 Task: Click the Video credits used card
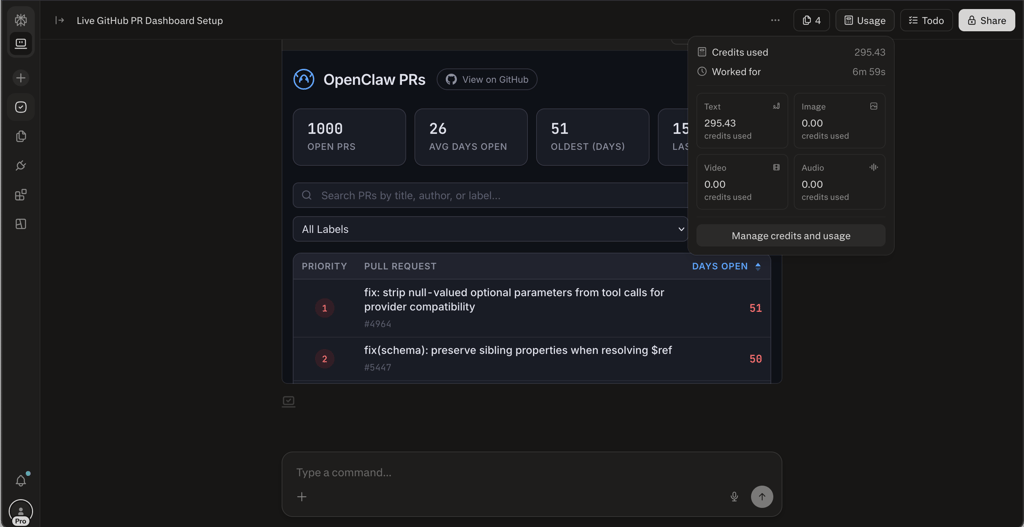coord(742,182)
